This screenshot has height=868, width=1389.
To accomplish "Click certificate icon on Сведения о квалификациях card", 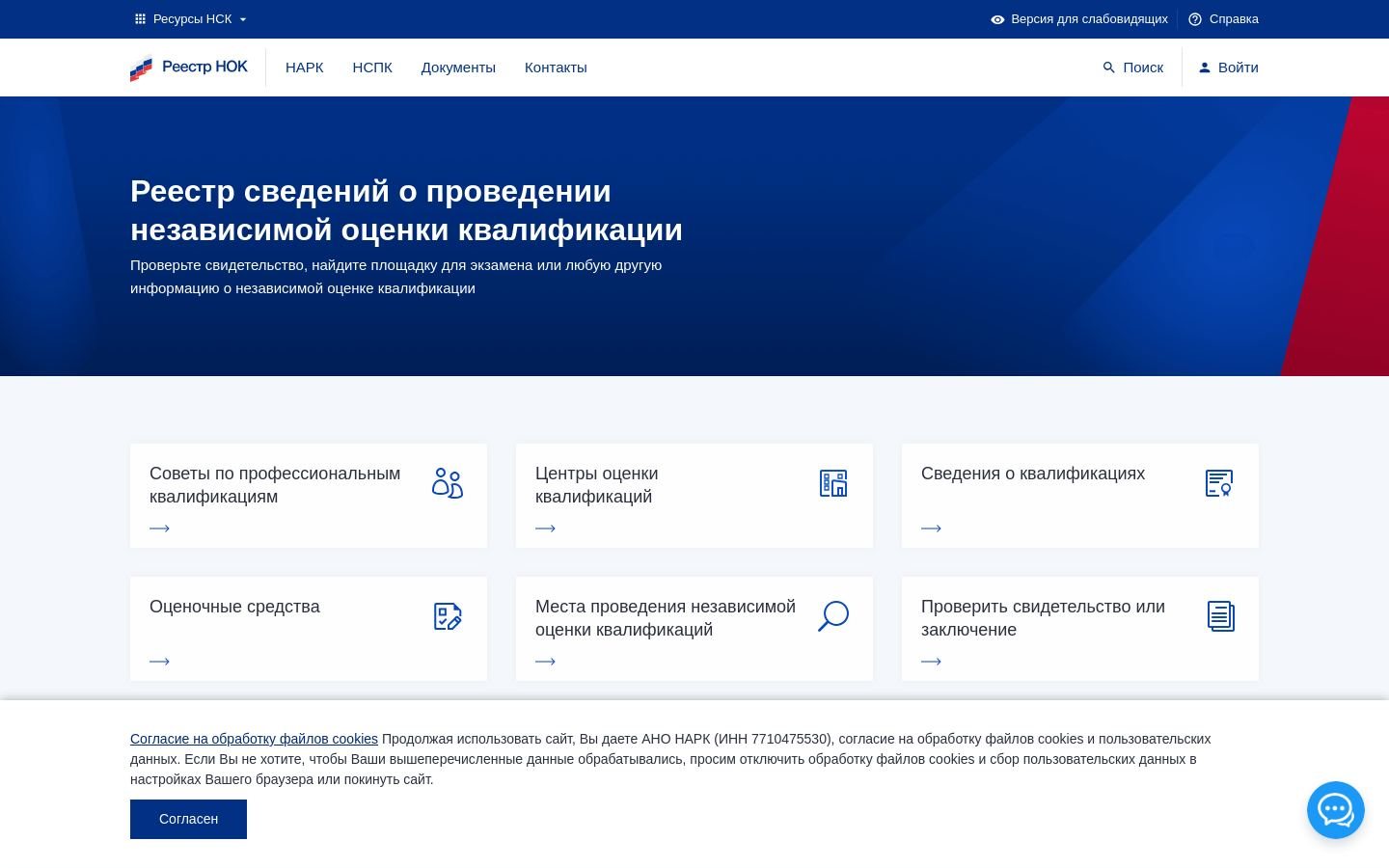I will (1219, 483).
